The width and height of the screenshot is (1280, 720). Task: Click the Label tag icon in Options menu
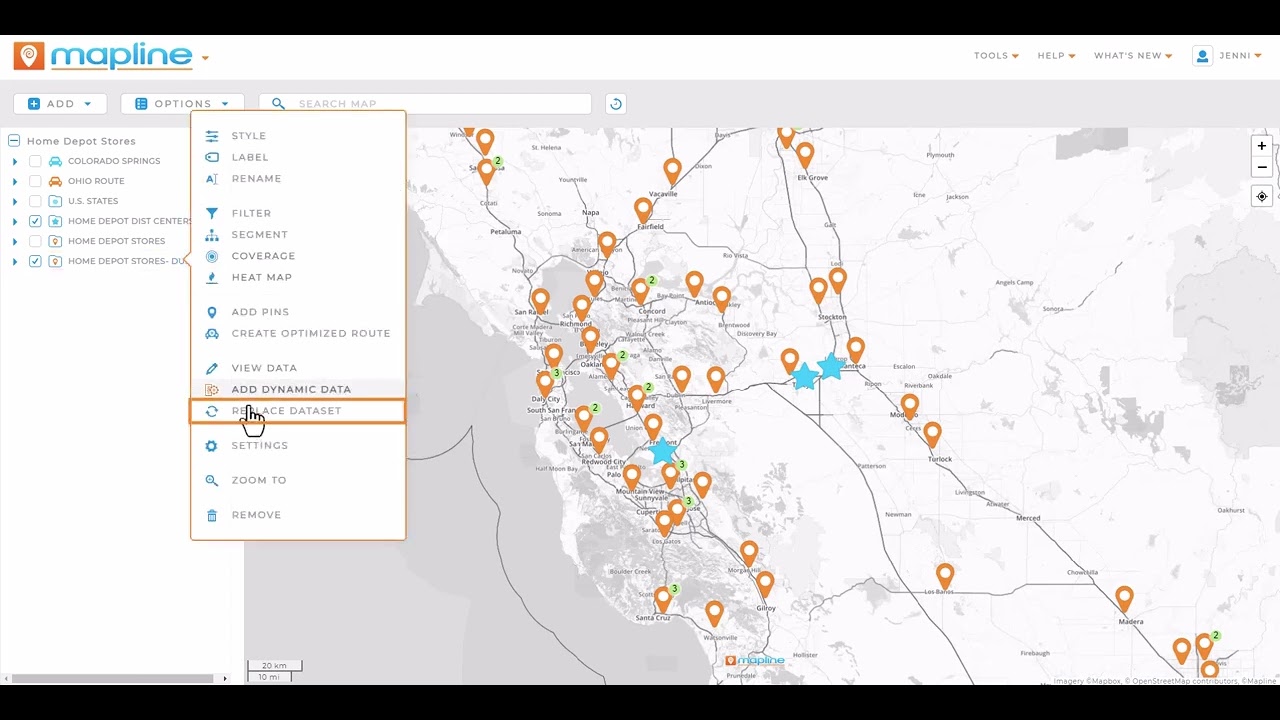212,157
